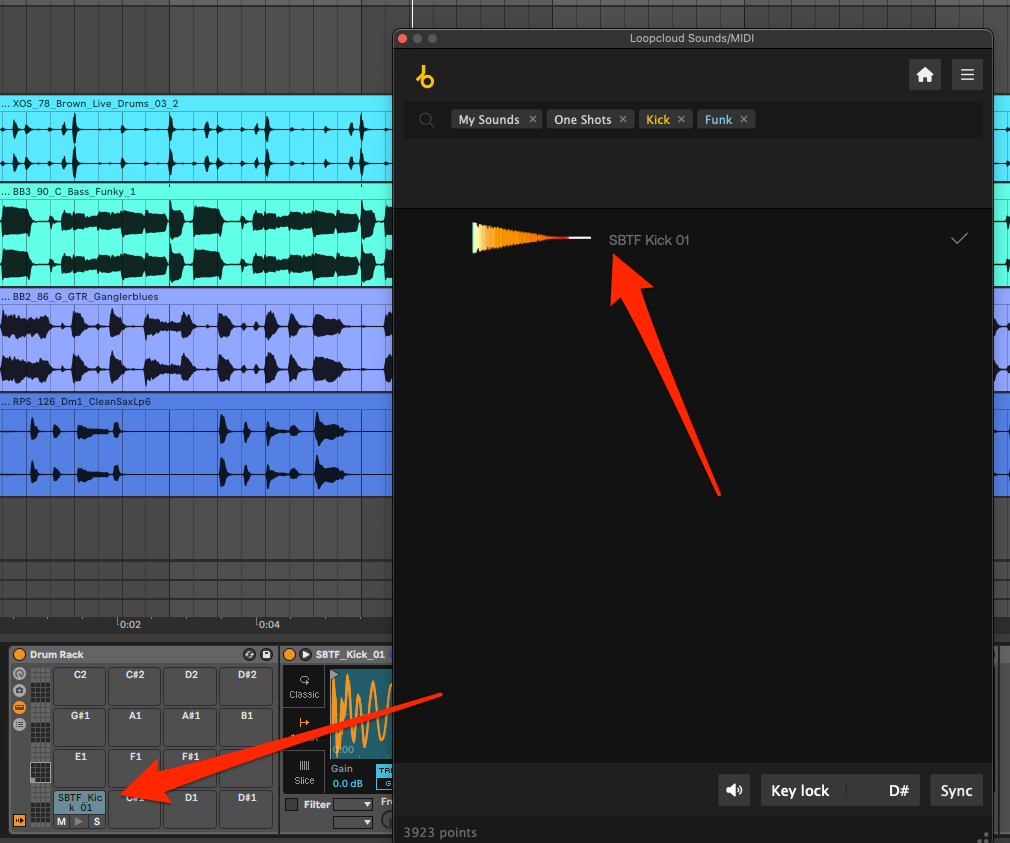Select Slice playback mode in Simpler

[x=304, y=771]
